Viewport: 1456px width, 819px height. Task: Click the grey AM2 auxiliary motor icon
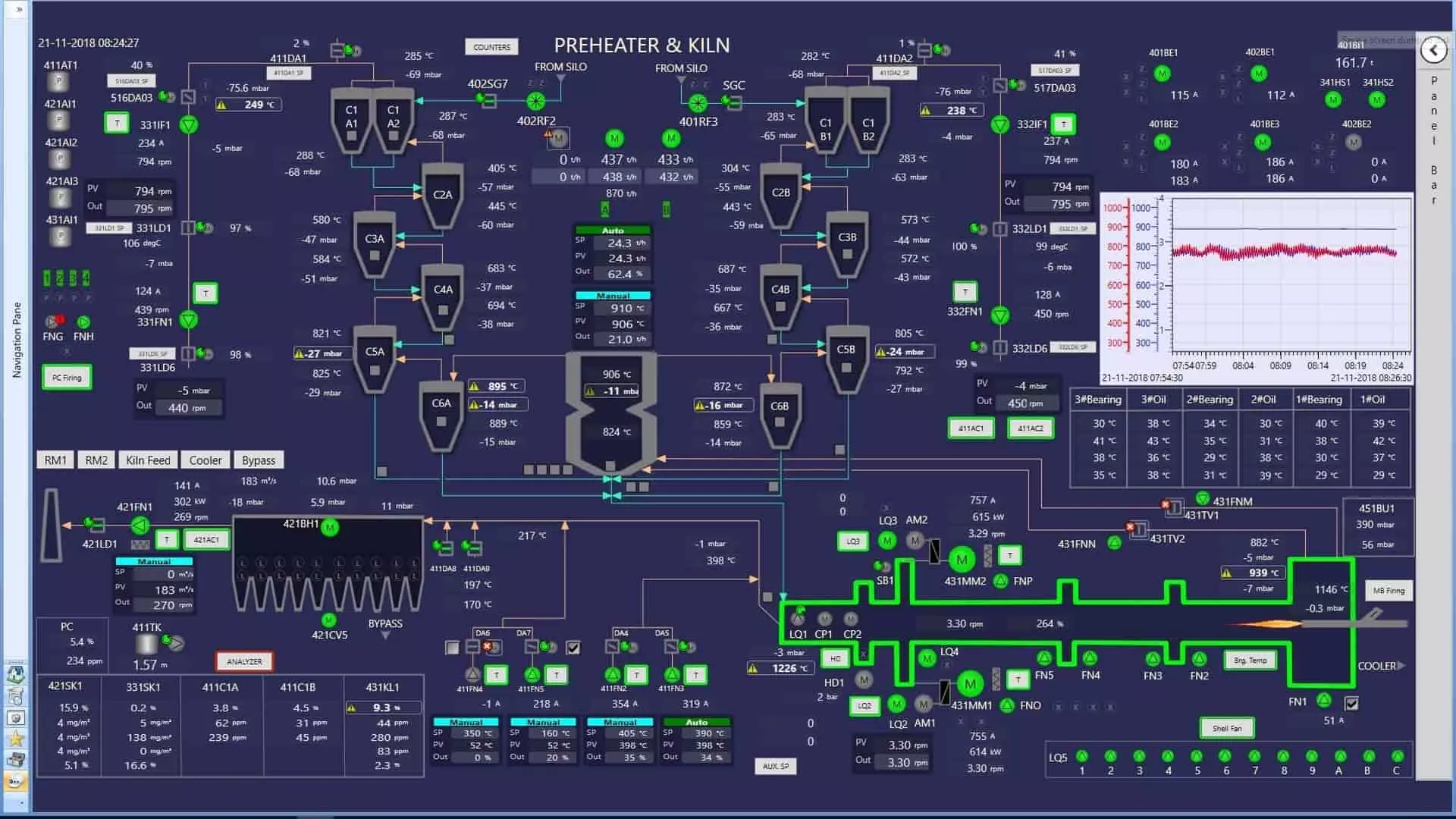coord(915,541)
